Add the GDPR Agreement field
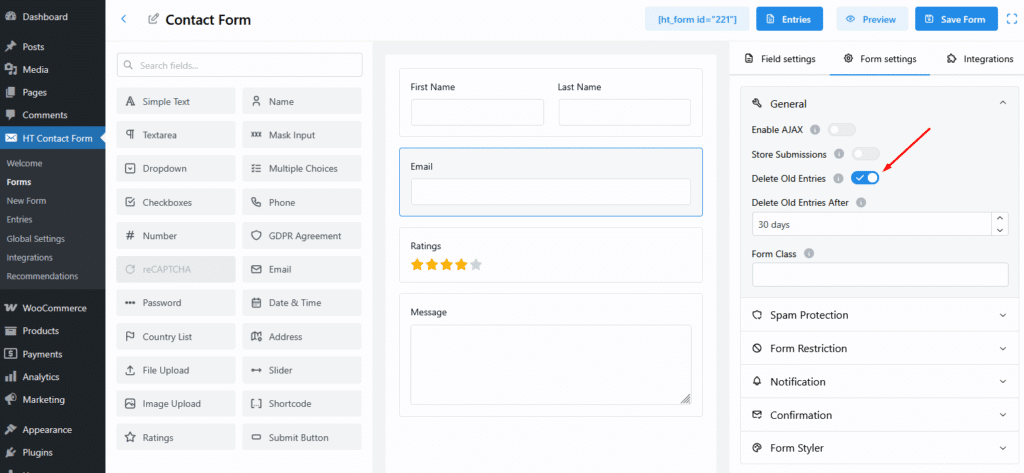Viewport: 1024px width, 473px height. coord(301,236)
